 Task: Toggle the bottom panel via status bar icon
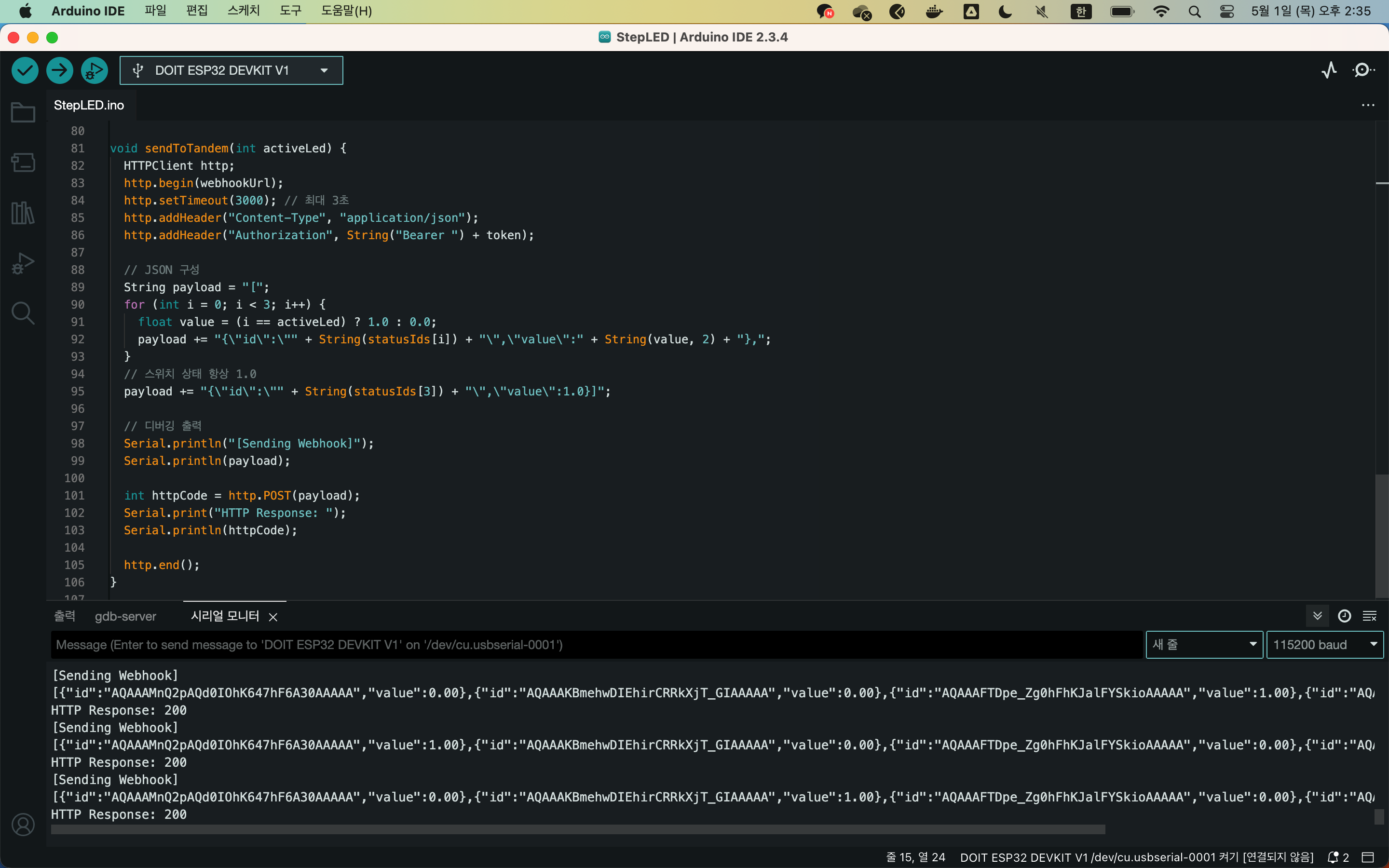coord(1368,857)
